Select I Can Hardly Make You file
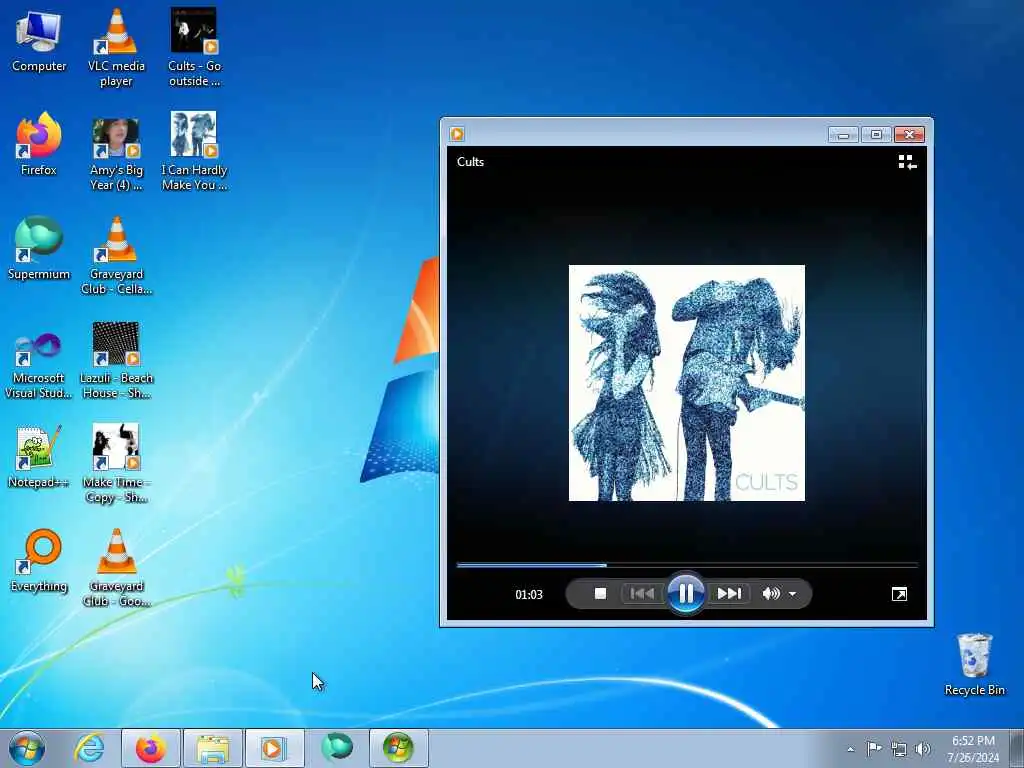Screen dimensions: 1024x768 pyautogui.click(x=194, y=152)
